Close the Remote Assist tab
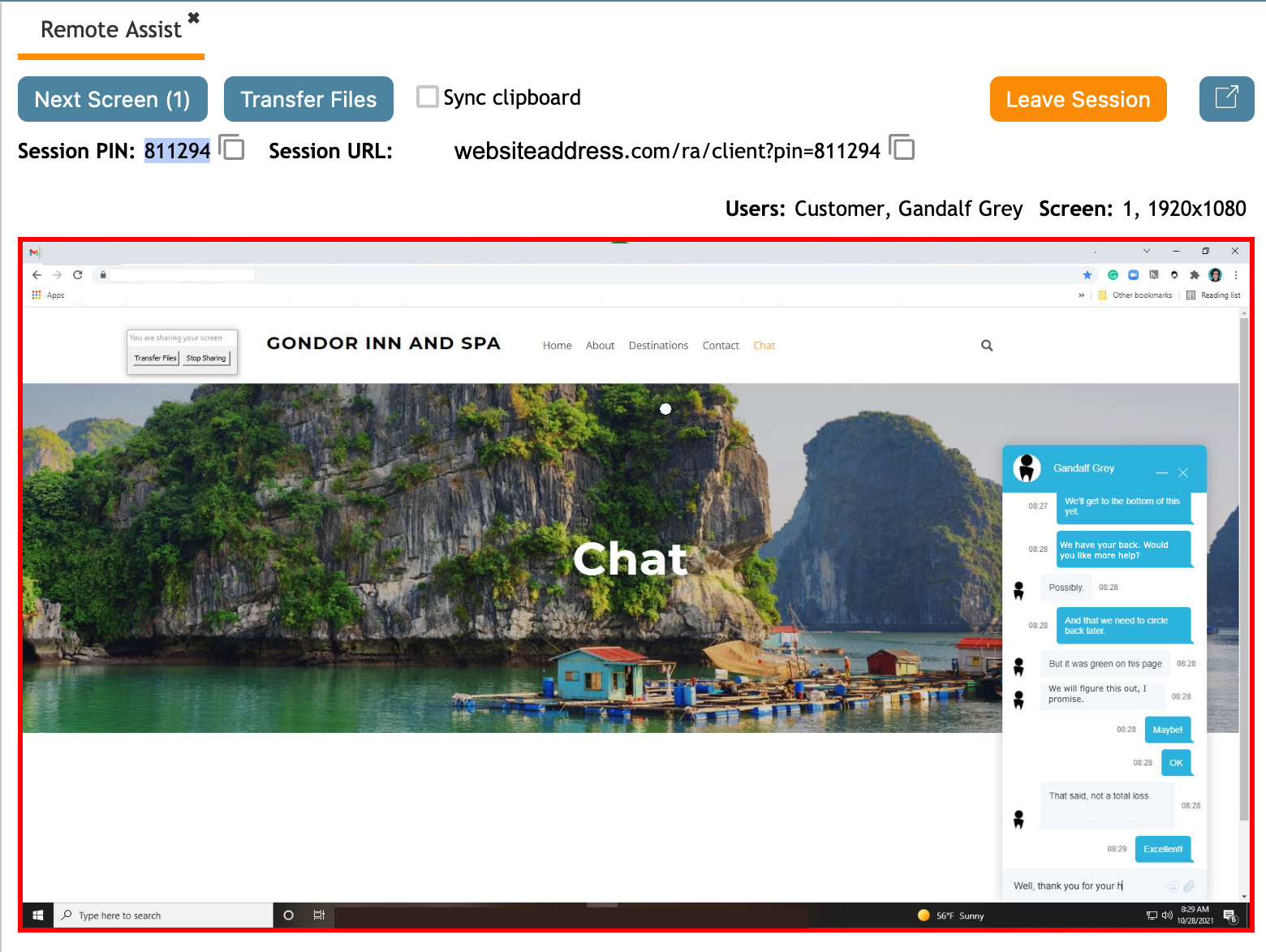The image size is (1266, 952). coord(193,17)
